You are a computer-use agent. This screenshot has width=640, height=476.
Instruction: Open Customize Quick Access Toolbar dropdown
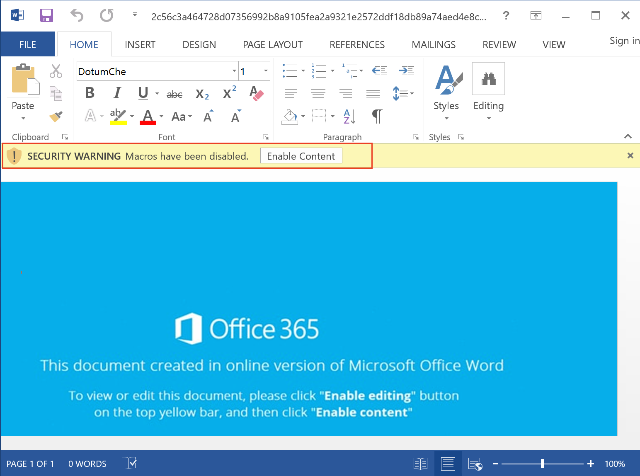[135, 15]
